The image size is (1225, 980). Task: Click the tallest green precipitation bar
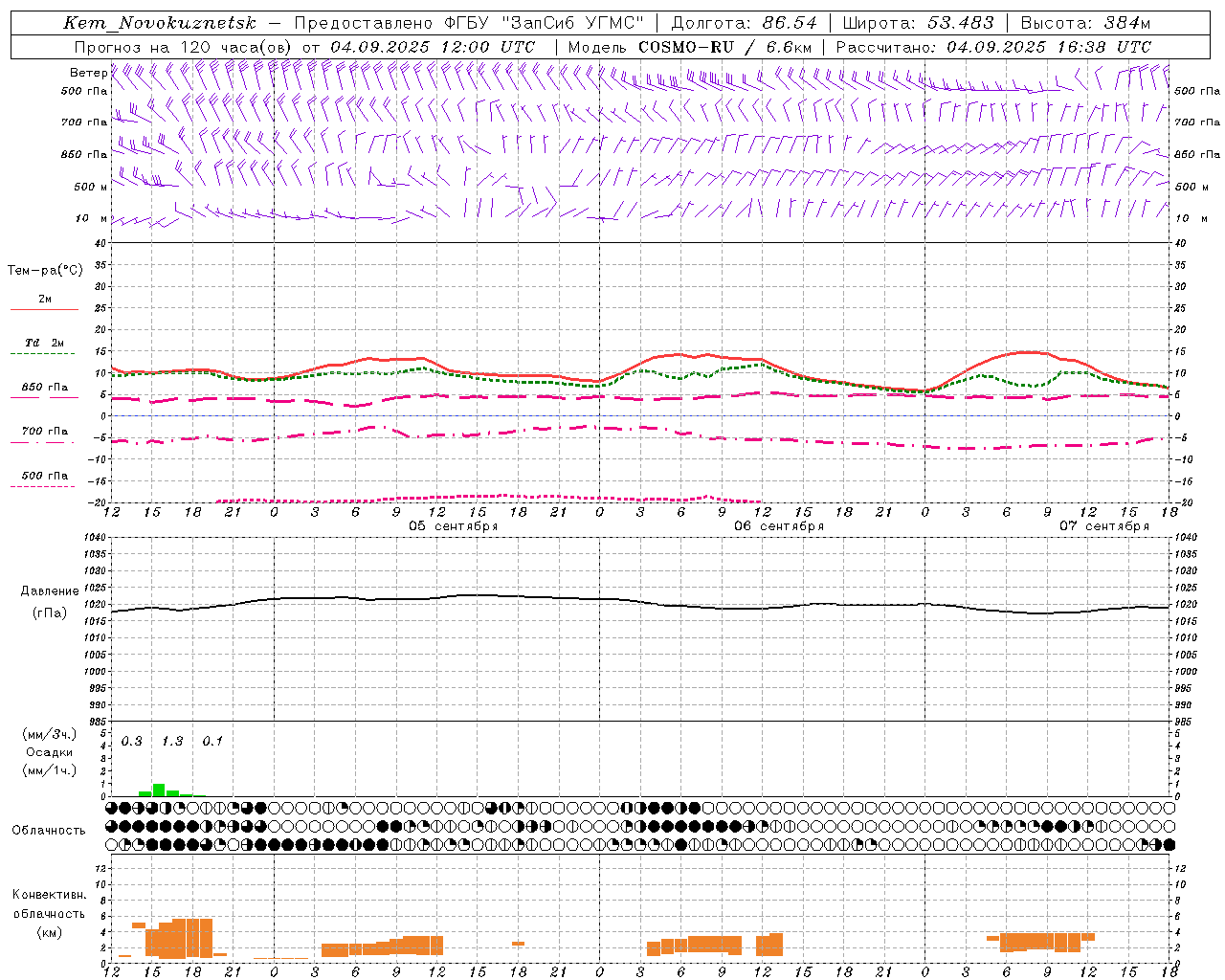(x=159, y=791)
